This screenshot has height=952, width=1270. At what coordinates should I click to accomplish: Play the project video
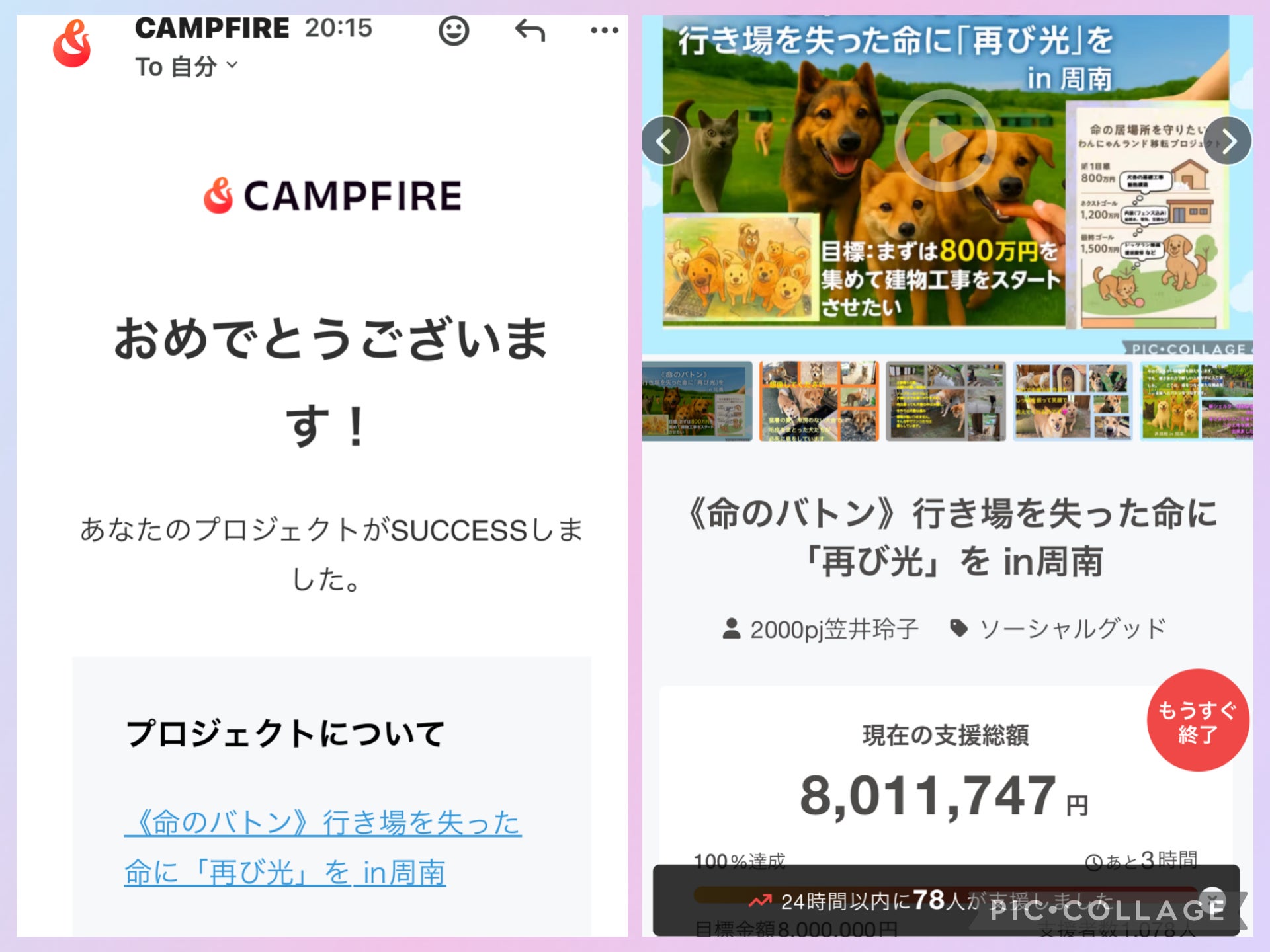(x=946, y=140)
